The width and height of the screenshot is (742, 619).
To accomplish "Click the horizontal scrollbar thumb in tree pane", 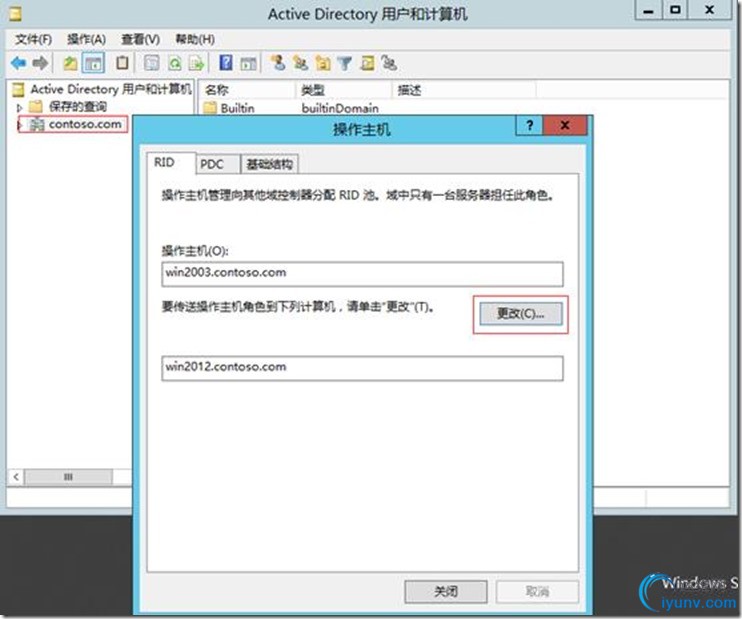I will click(x=69, y=477).
